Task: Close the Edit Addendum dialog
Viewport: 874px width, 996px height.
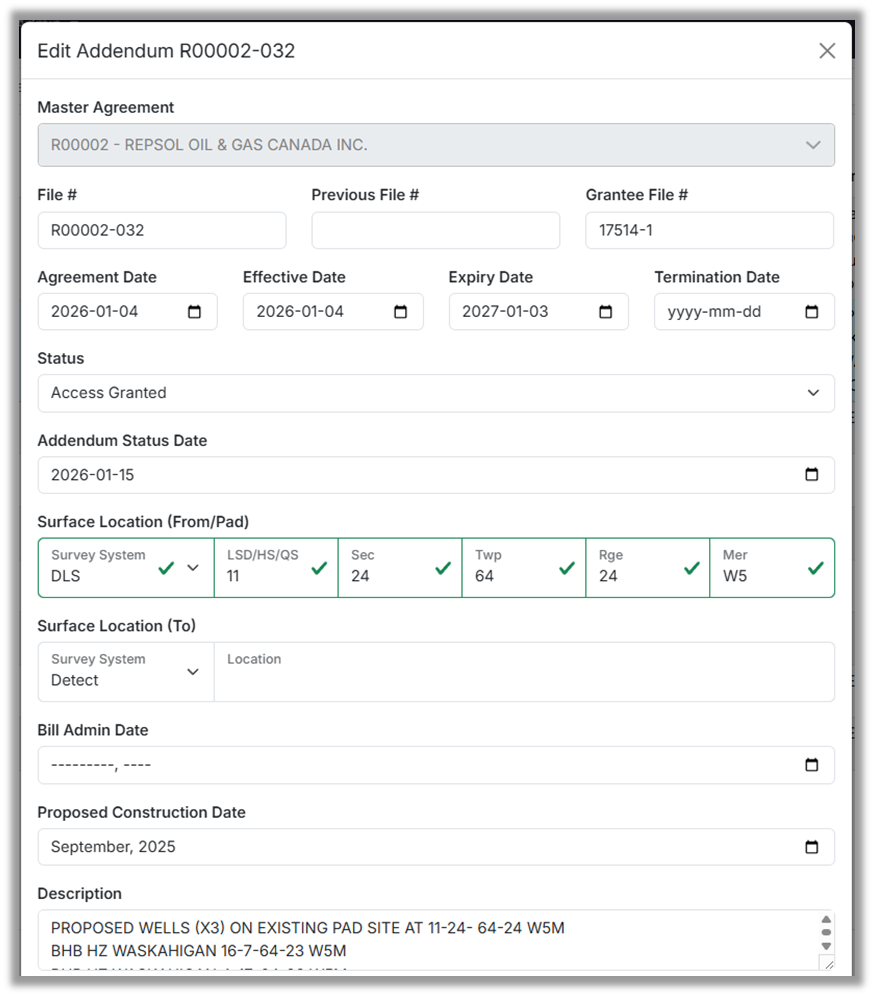Action: click(827, 51)
